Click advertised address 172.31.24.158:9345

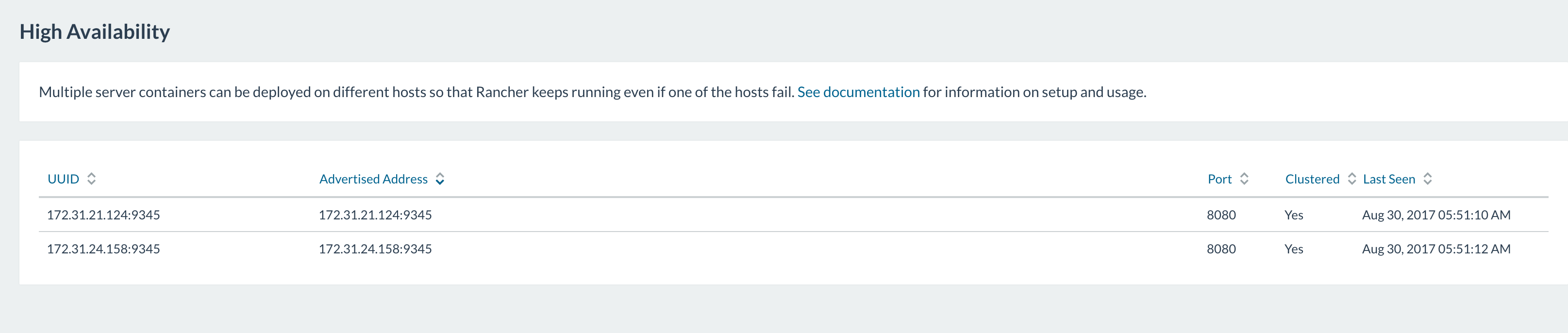coord(375,249)
